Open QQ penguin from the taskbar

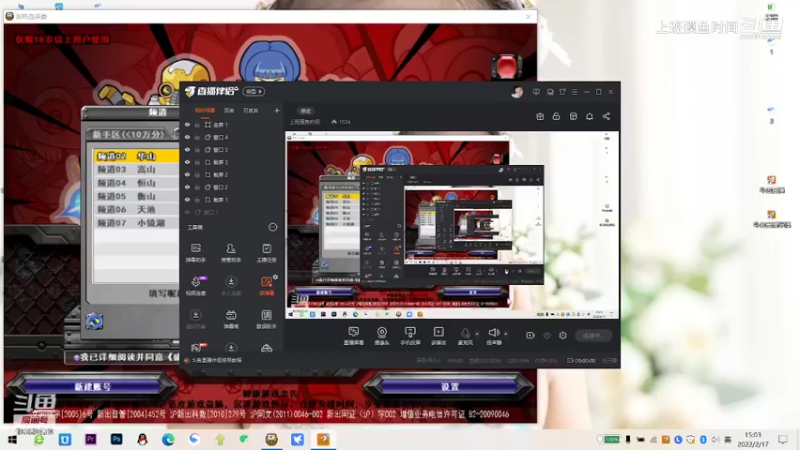pyautogui.click(x=142, y=439)
